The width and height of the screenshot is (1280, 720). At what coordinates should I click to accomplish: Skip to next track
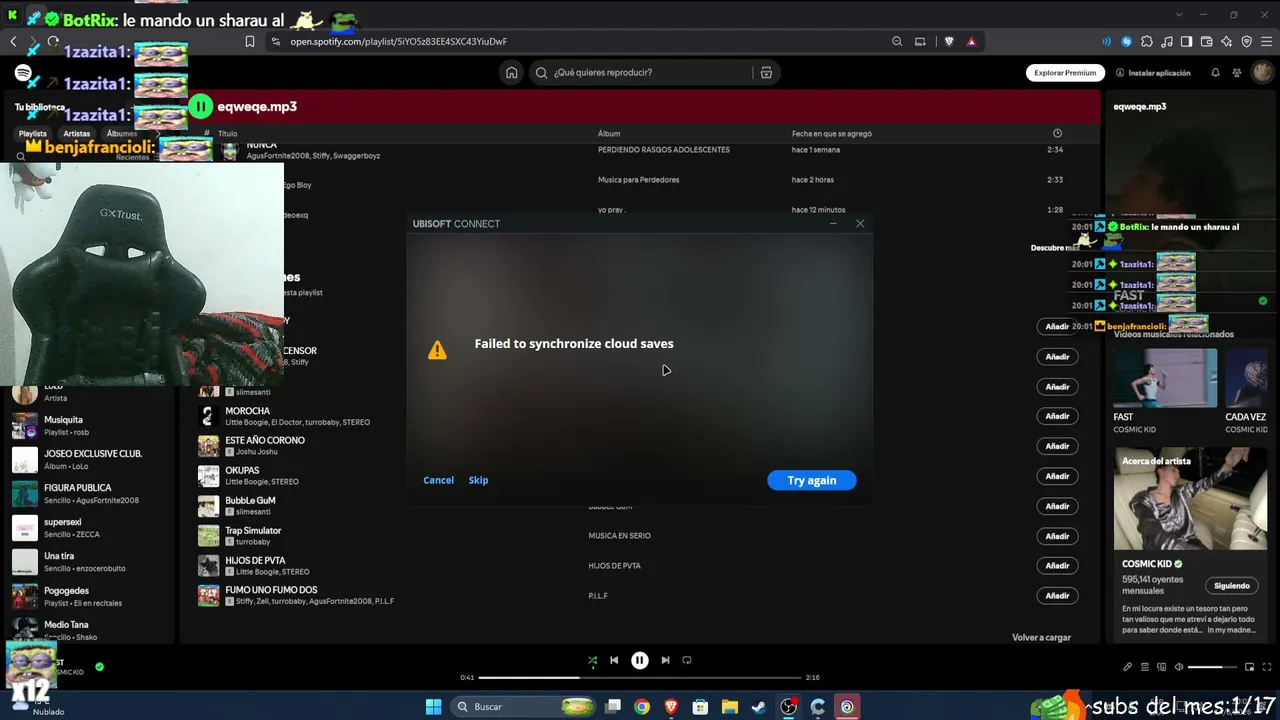[665, 660]
